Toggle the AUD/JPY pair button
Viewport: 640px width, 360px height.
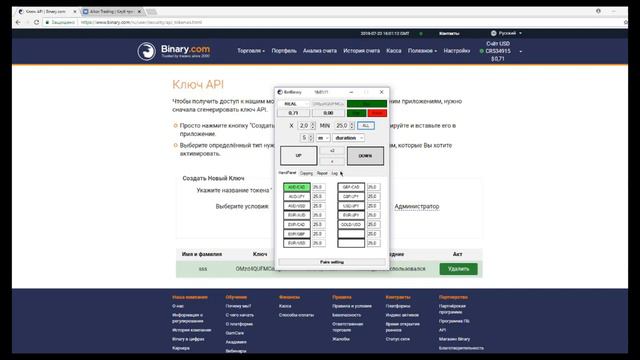[296, 196]
